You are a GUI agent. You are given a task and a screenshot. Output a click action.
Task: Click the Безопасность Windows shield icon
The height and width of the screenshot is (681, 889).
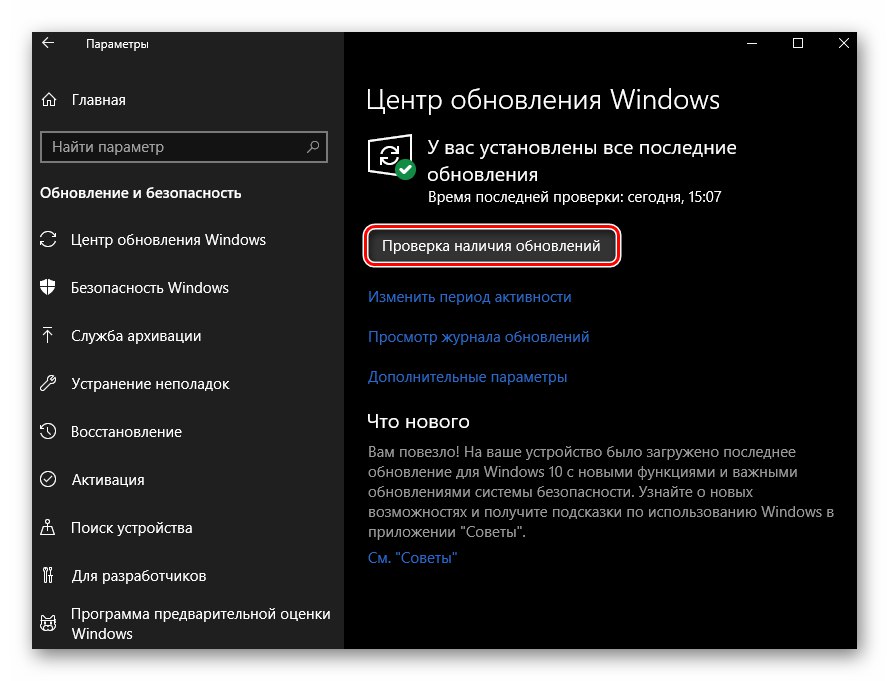48,288
